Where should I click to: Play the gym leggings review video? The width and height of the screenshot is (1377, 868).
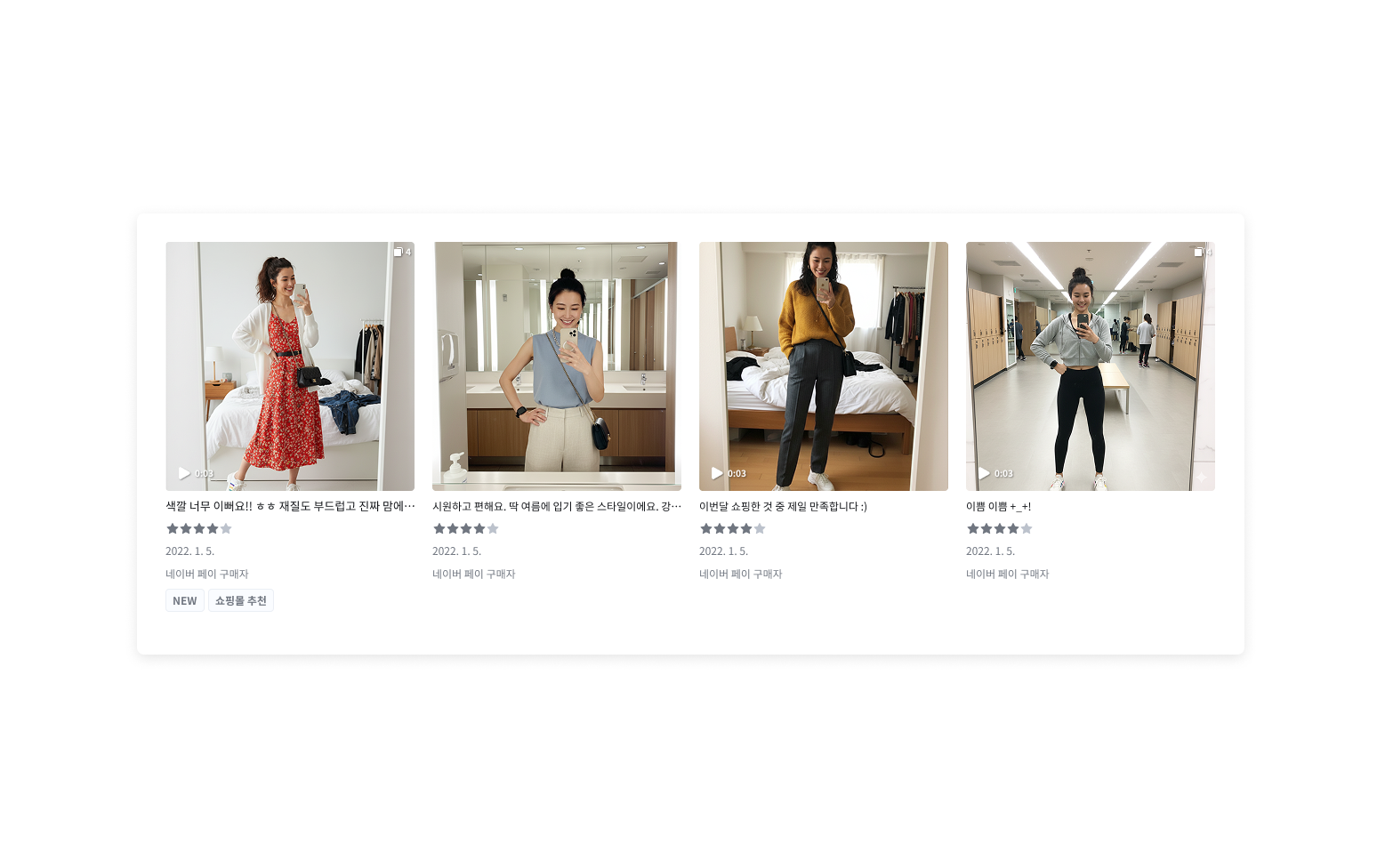pos(984,473)
